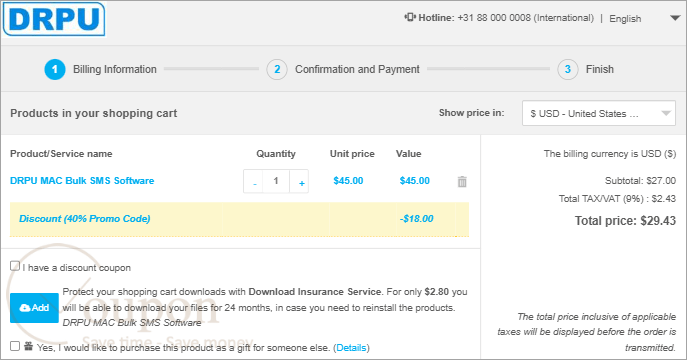Click the hotline phone icon

click(x=410, y=18)
